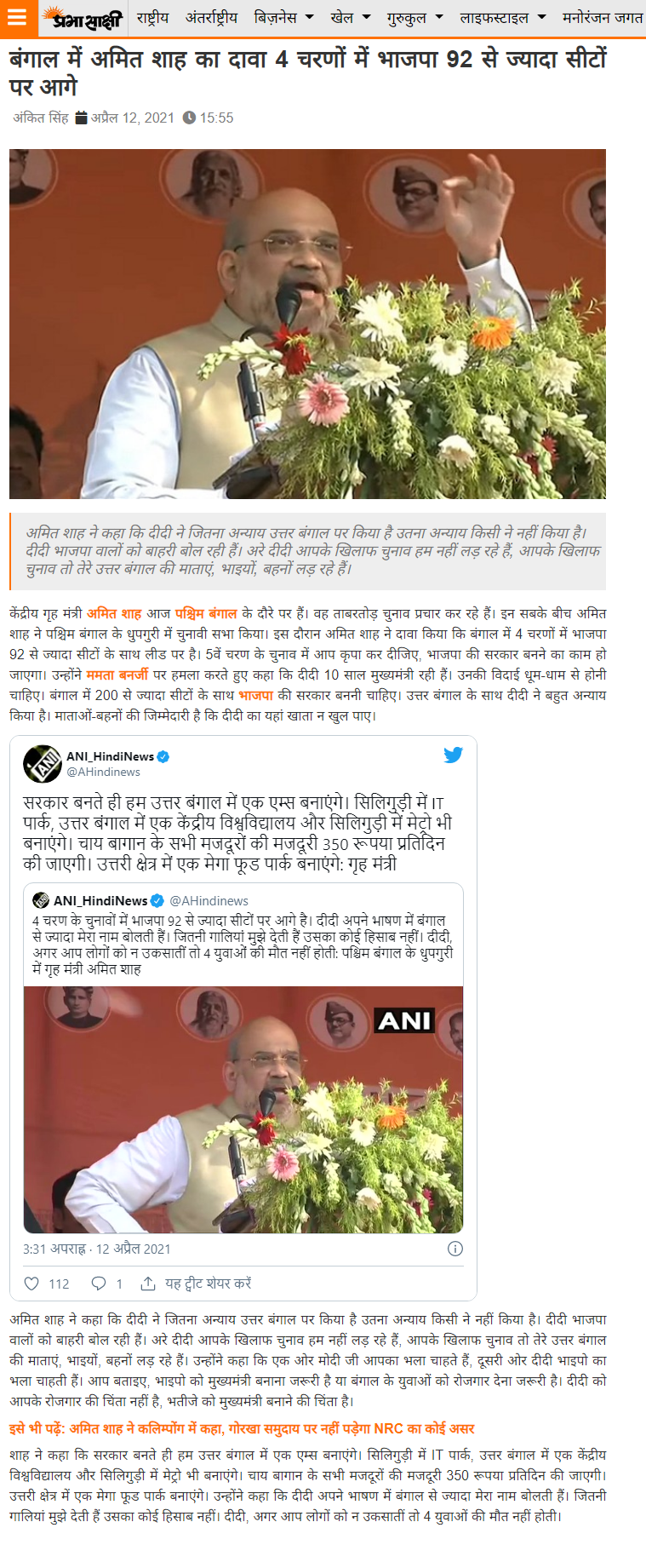Open the tweet info circle icon
The width and height of the screenshot is (646, 1568).
[455, 1249]
